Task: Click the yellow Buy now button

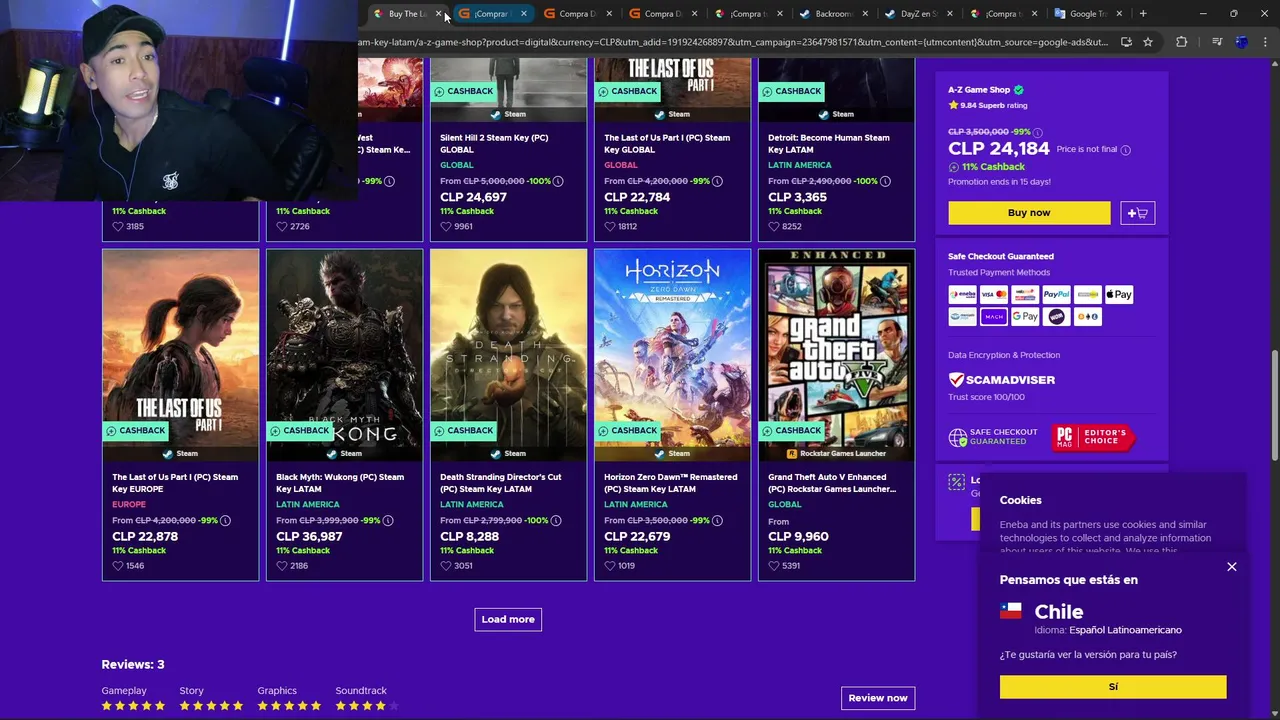Action: coord(1029,213)
